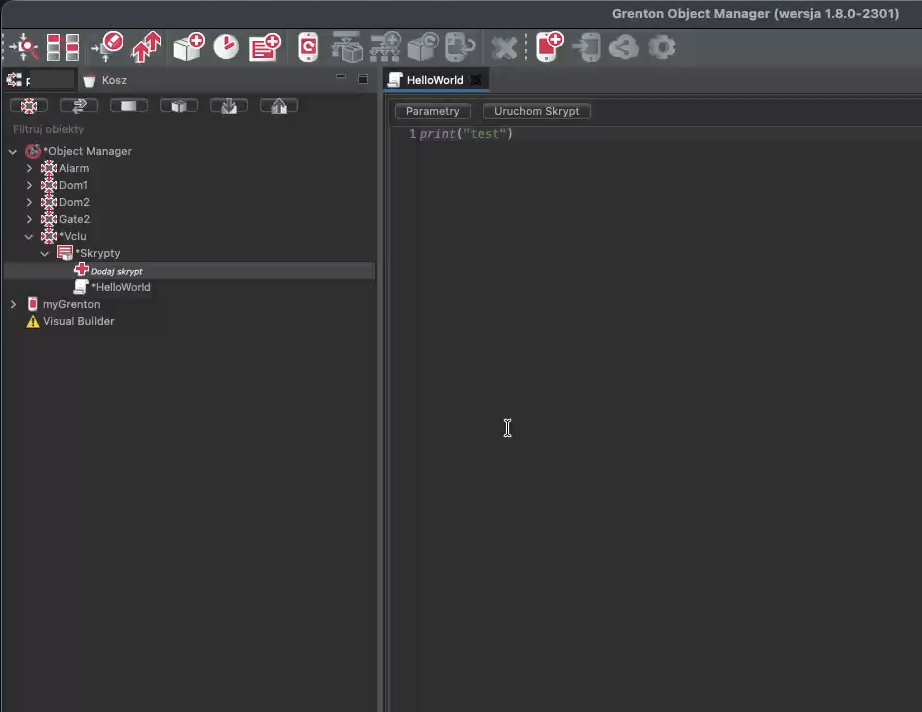Click the grayed send-to-phone arrow icon

click(587, 47)
